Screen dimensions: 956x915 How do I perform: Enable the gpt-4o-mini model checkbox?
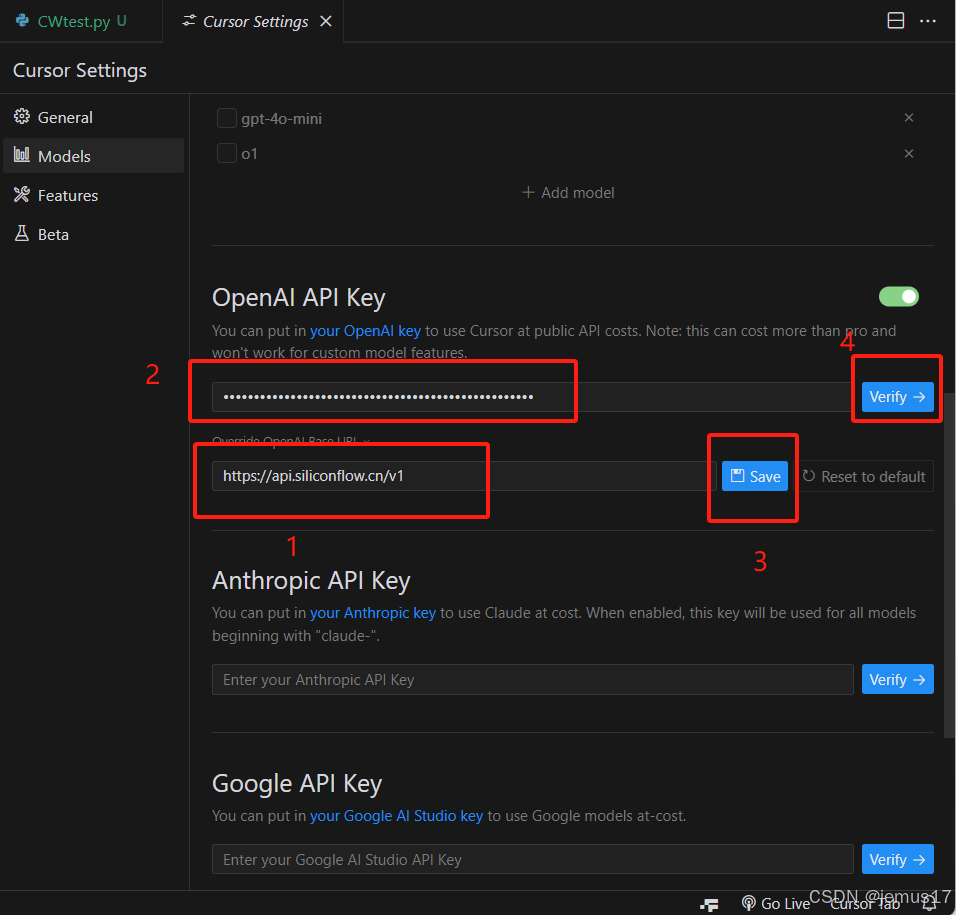[226, 118]
